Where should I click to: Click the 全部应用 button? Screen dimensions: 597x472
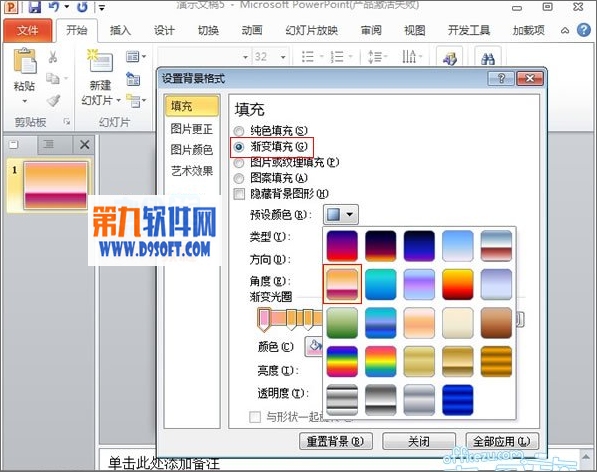coord(502,442)
